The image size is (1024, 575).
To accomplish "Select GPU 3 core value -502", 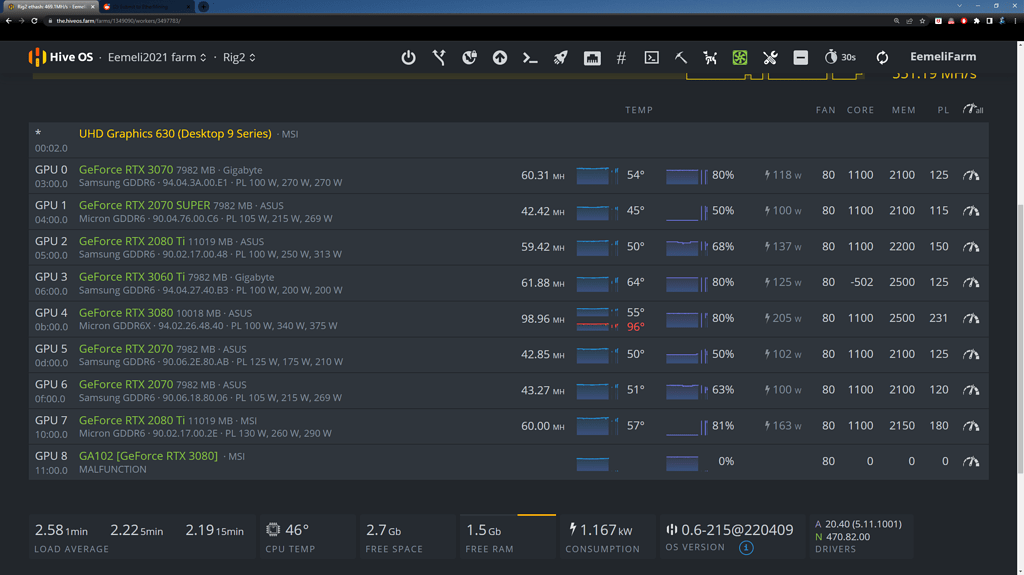I will click(861, 282).
